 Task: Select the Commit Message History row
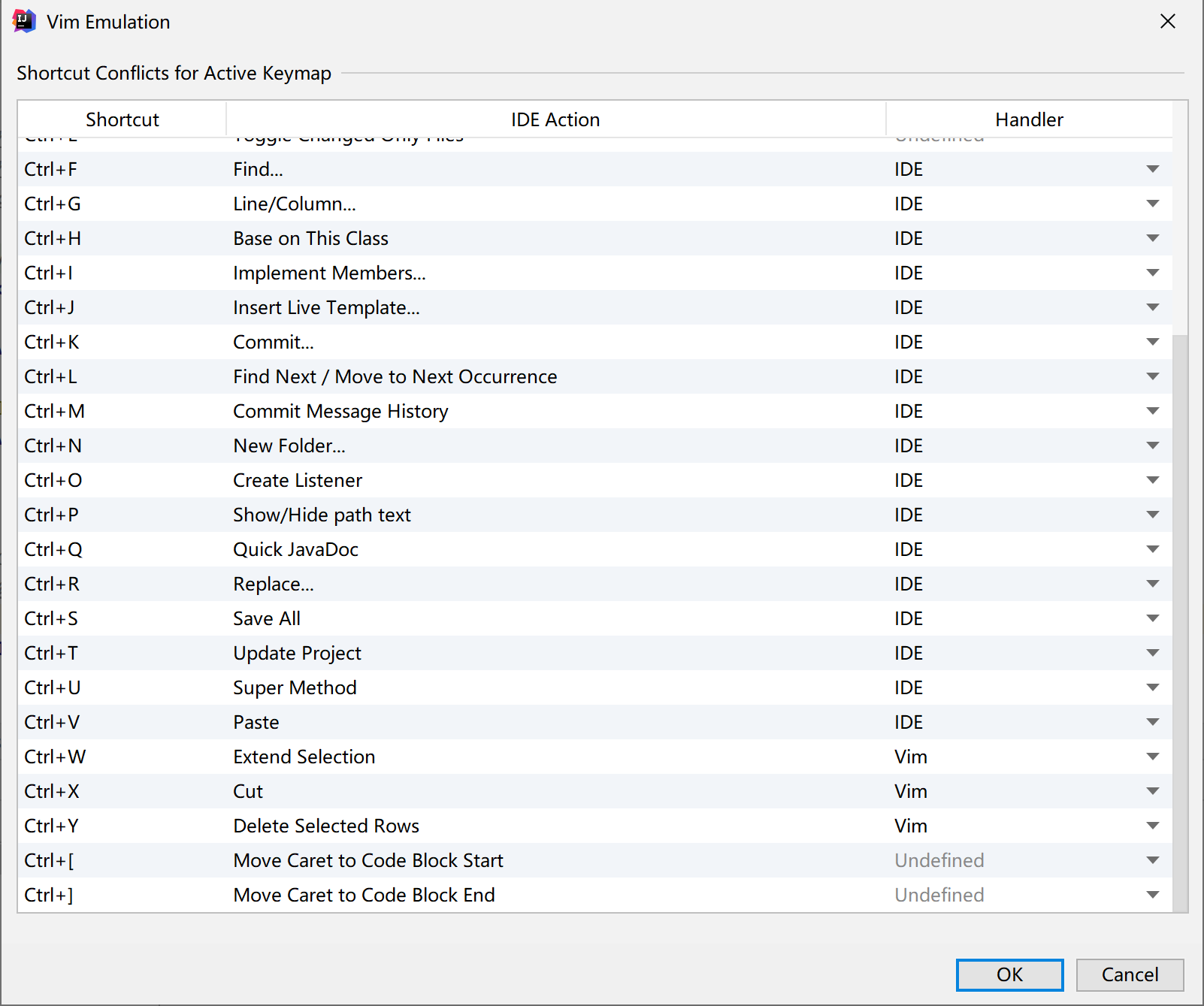coord(595,411)
